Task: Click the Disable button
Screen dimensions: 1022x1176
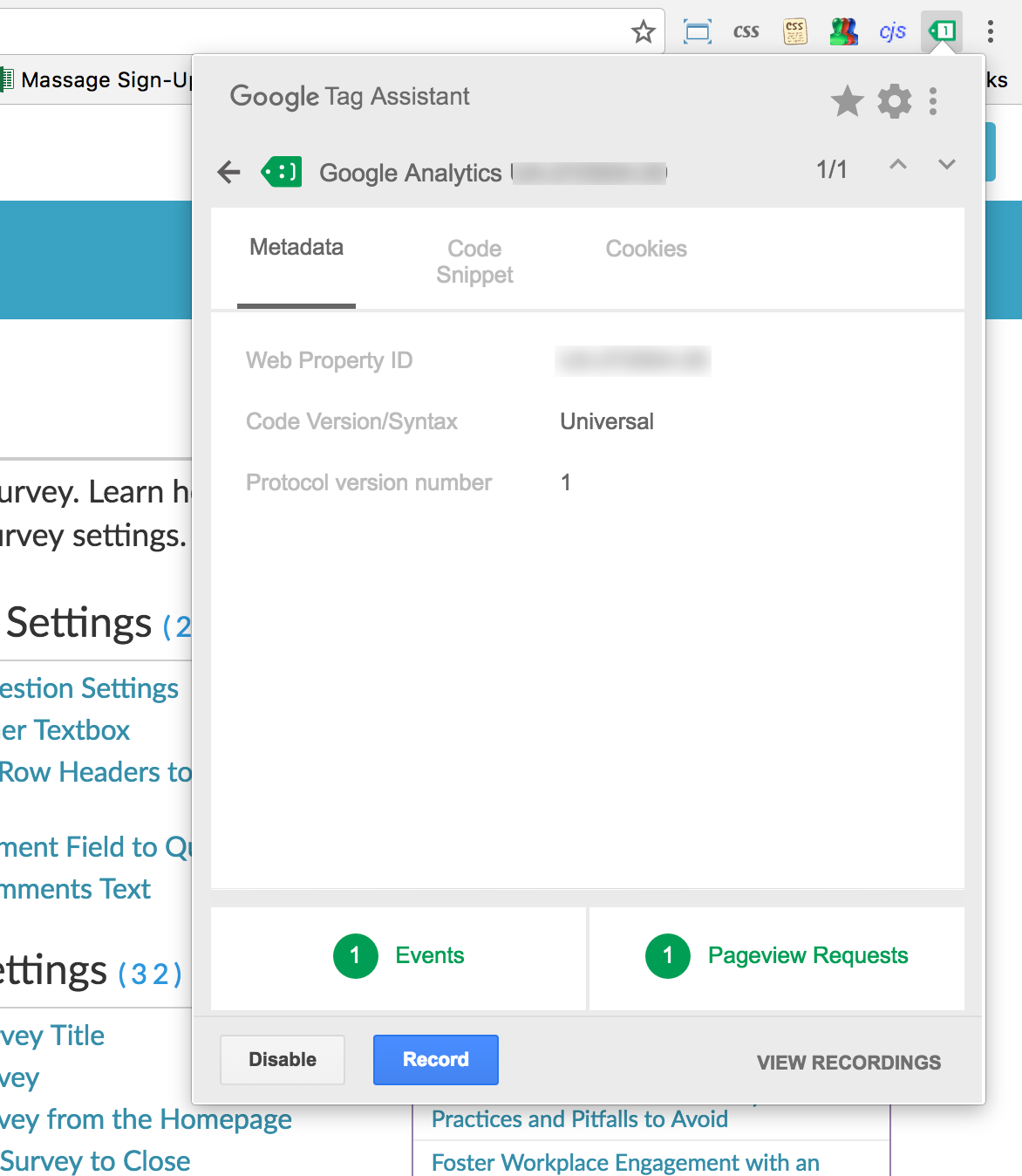Action: point(283,1060)
